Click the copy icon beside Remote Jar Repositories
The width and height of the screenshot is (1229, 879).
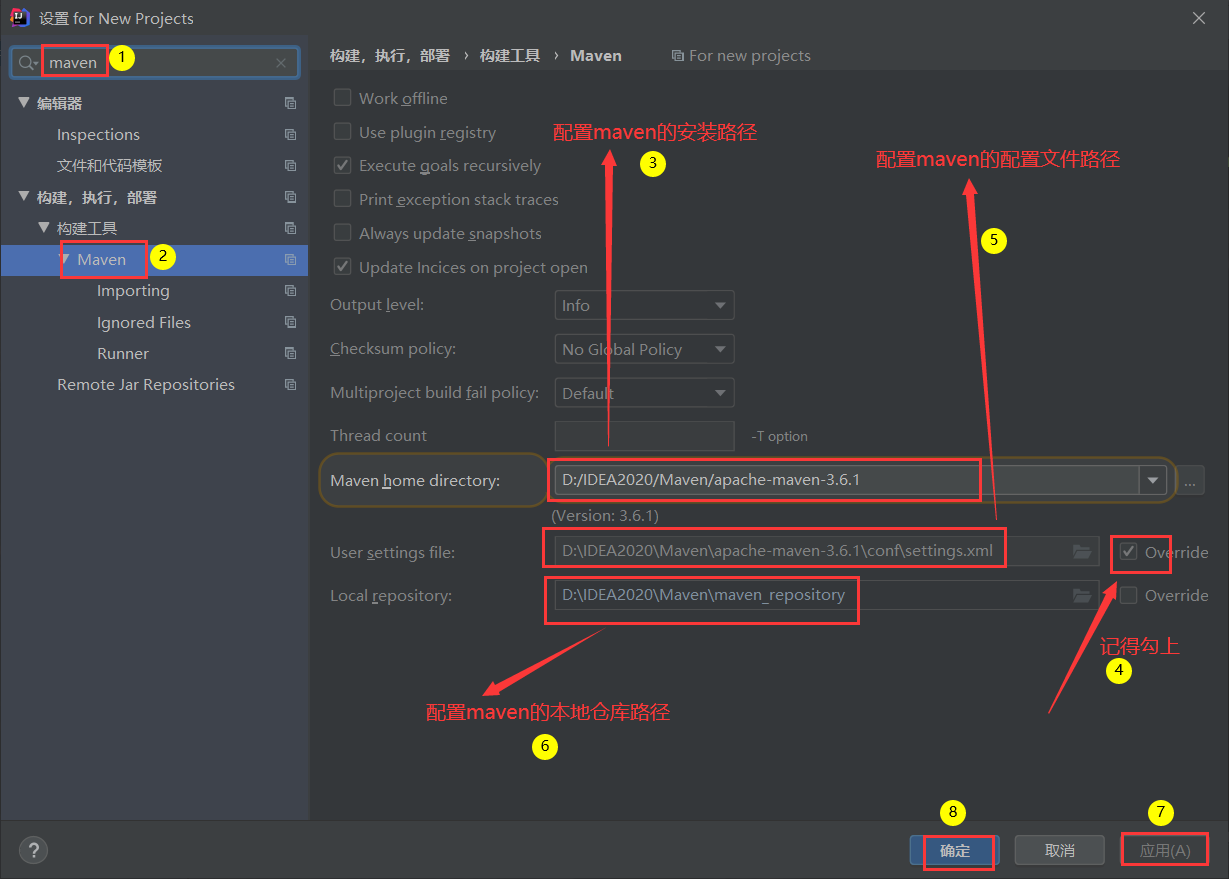click(290, 384)
